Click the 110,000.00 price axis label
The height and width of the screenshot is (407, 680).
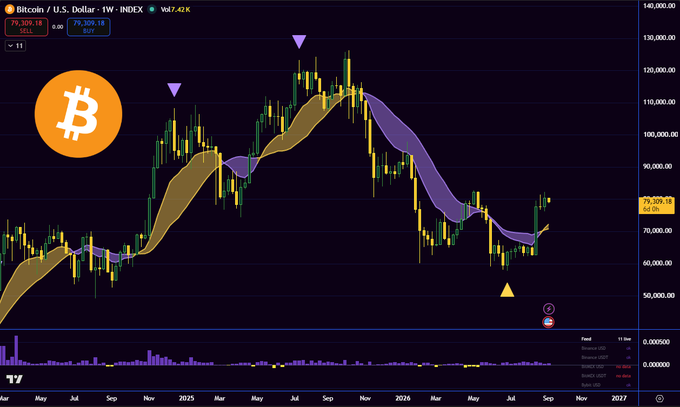(659, 102)
